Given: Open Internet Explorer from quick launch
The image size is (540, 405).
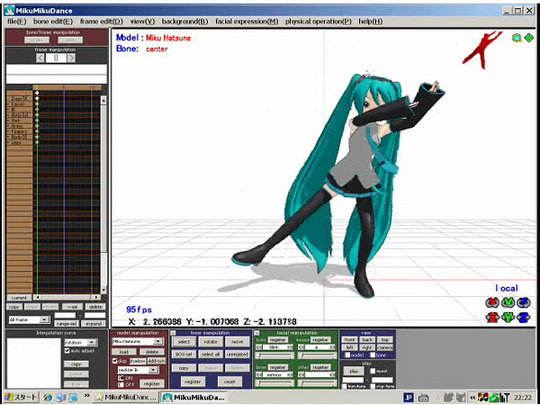Looking at the screenshot, I should [48, 397].
